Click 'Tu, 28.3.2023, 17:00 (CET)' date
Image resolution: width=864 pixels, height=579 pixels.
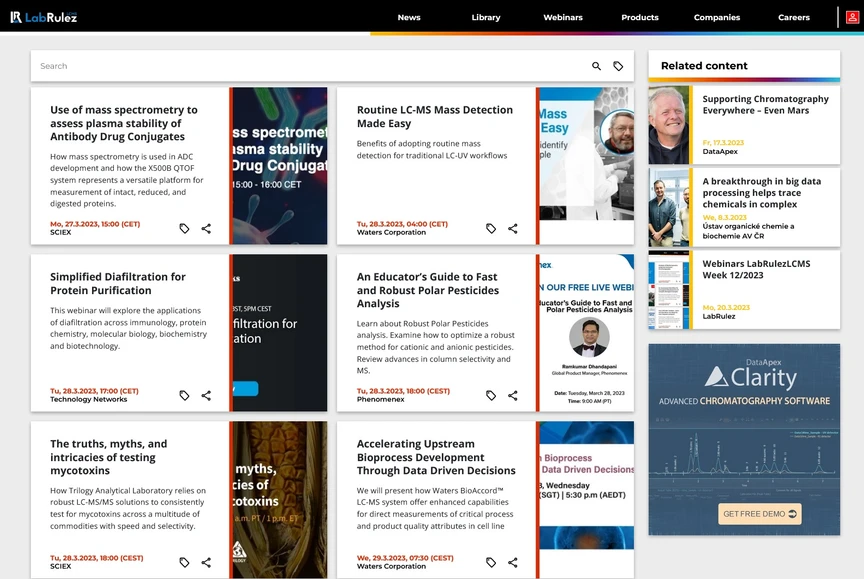[x=94, y=391]
